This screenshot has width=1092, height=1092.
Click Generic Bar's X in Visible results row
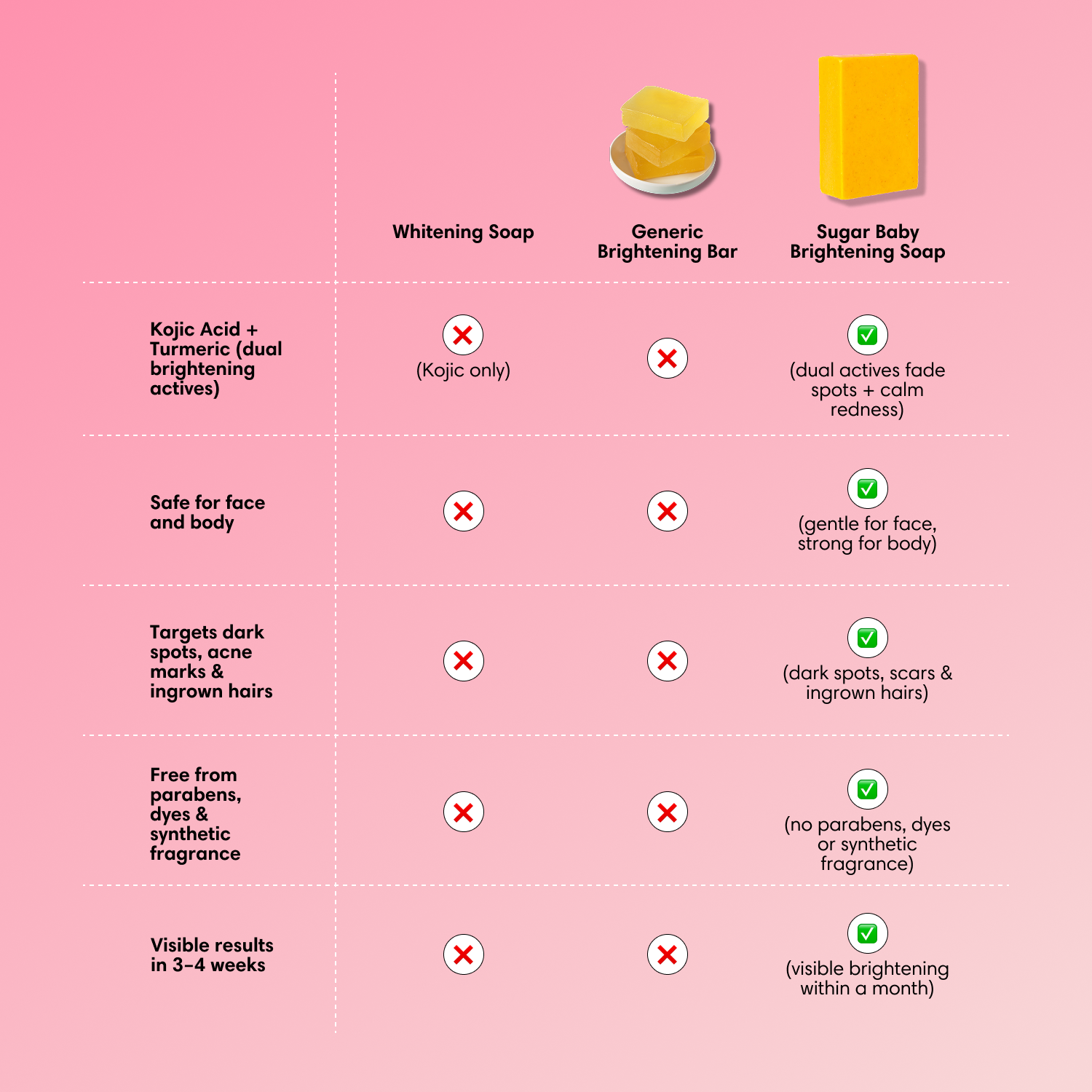(667, 954)
